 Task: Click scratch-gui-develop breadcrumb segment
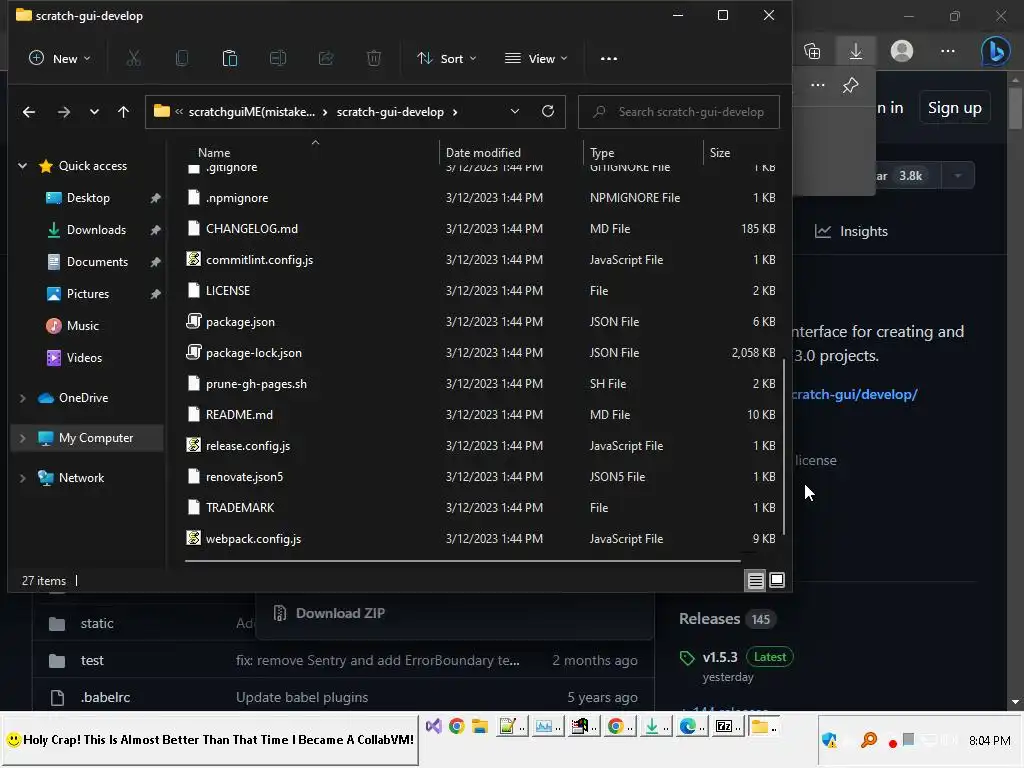click(390, 112)
